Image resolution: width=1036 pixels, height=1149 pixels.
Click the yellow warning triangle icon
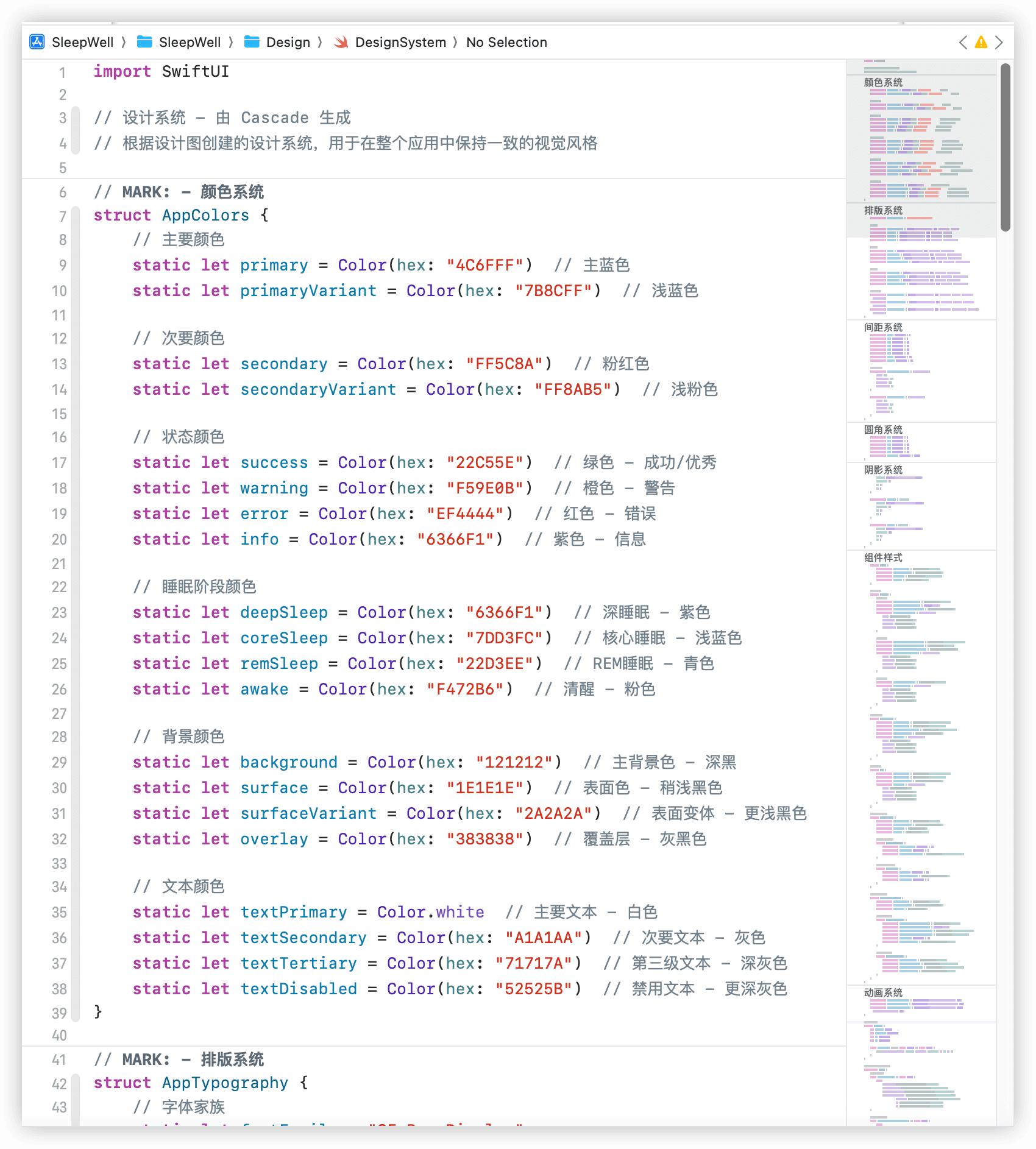click(x=981, y=42)
